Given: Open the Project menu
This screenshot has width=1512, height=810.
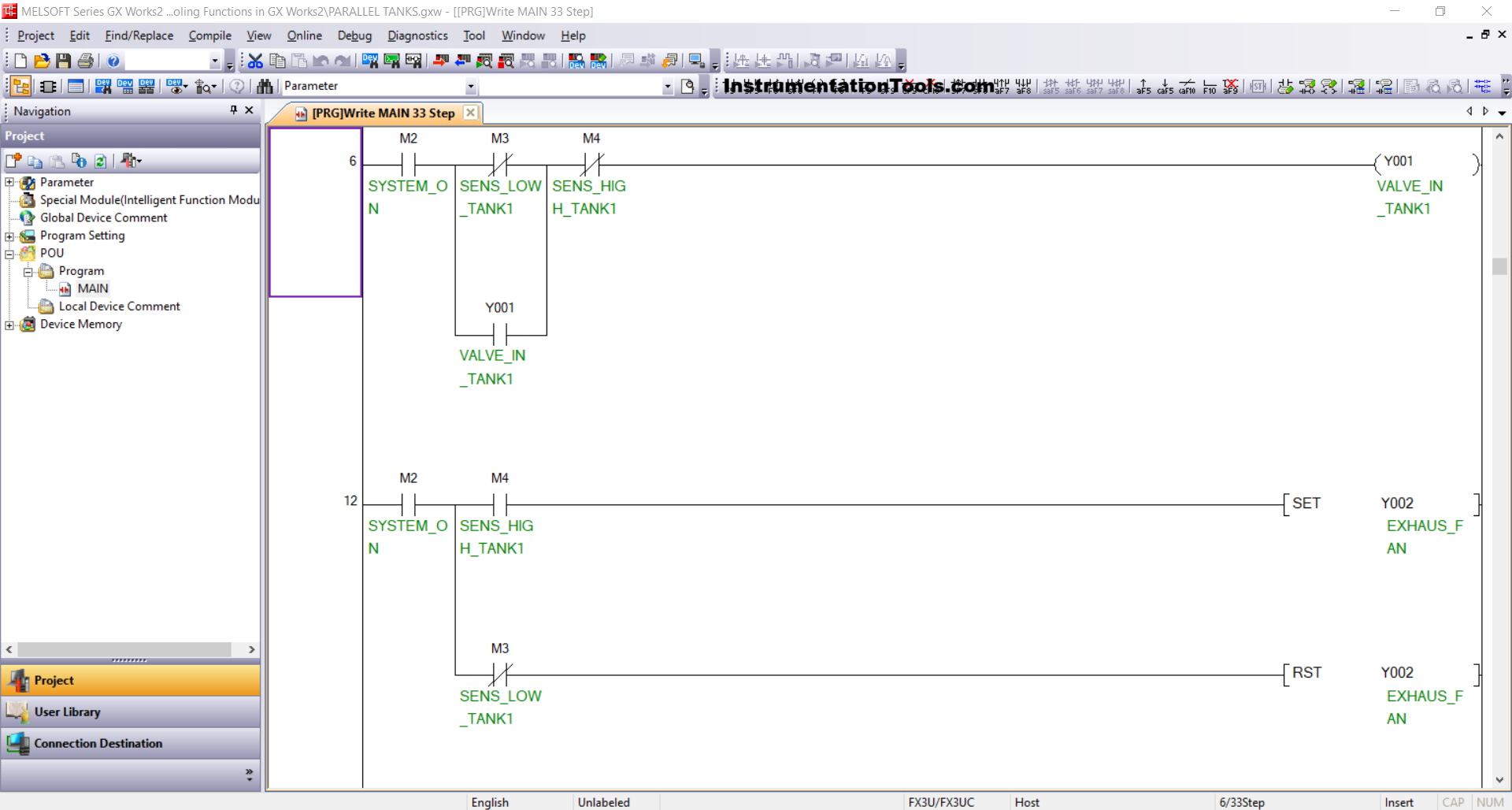Looking at the screenshot, I should [35, 35].
